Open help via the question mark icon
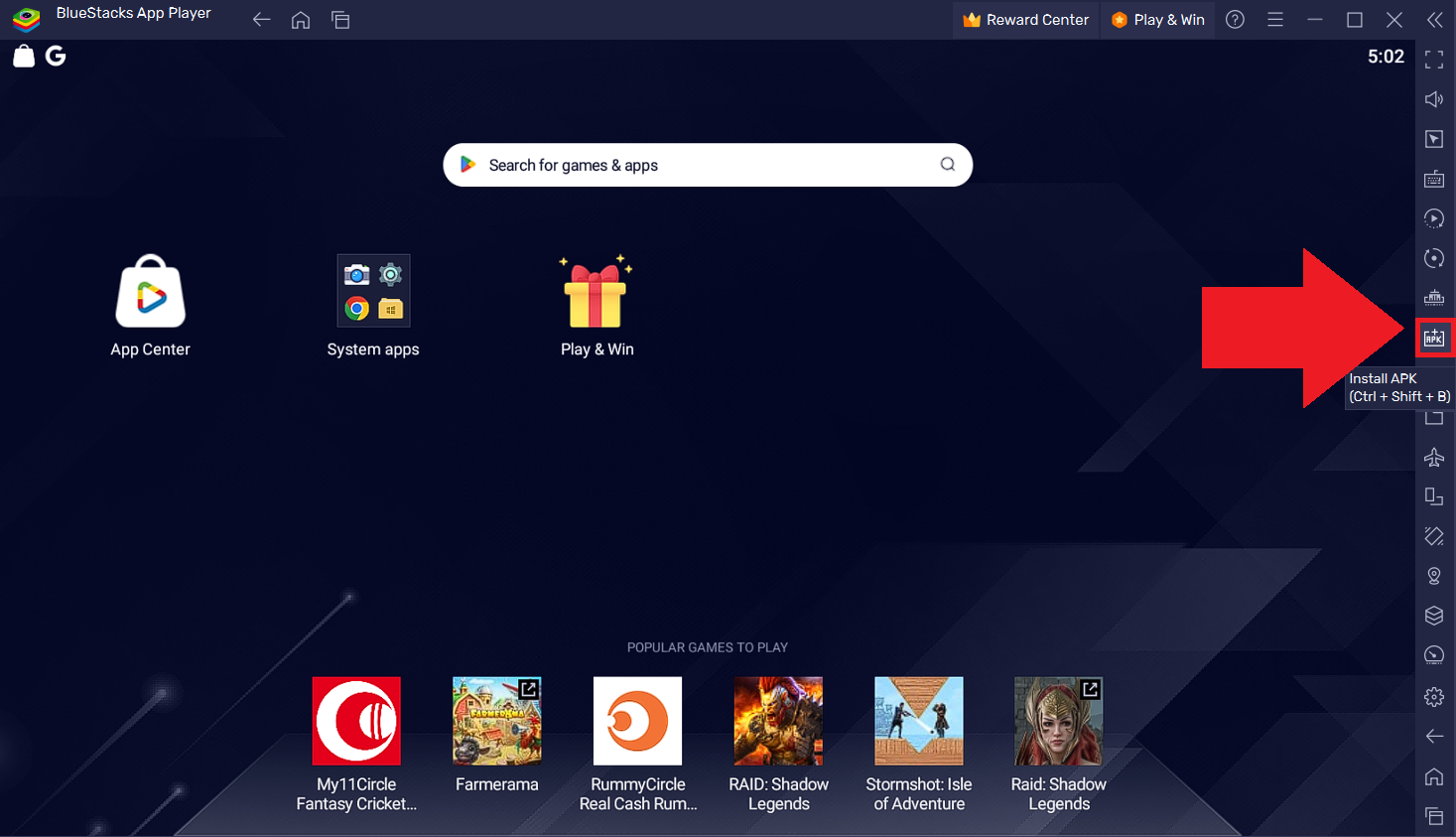This screenshot has height=837, width=1456. [1235, 20]
